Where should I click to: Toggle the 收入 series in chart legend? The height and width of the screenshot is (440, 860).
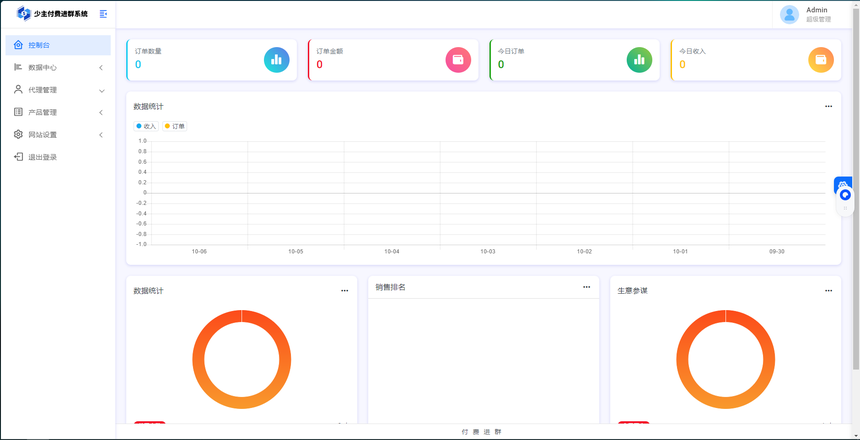point(146,127)
